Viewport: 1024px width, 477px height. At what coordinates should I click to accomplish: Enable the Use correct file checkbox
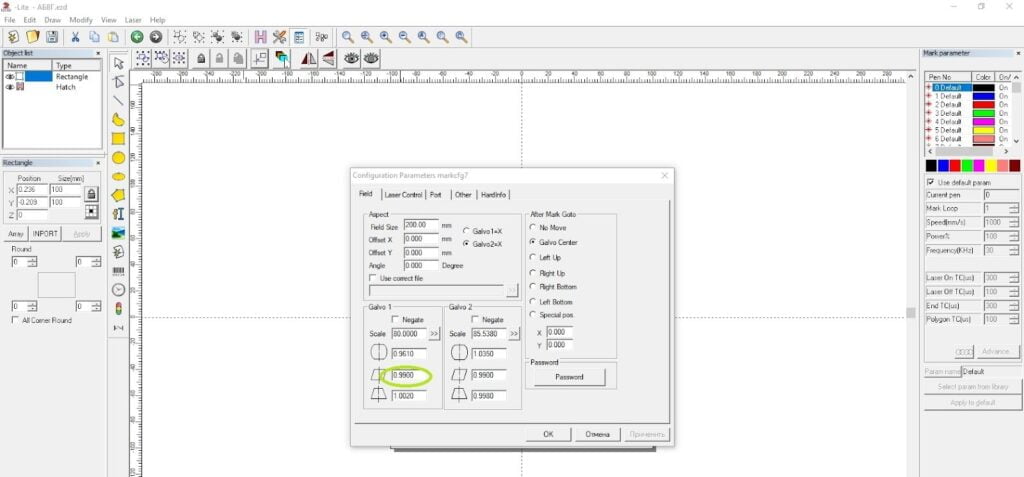coord(374,278)
